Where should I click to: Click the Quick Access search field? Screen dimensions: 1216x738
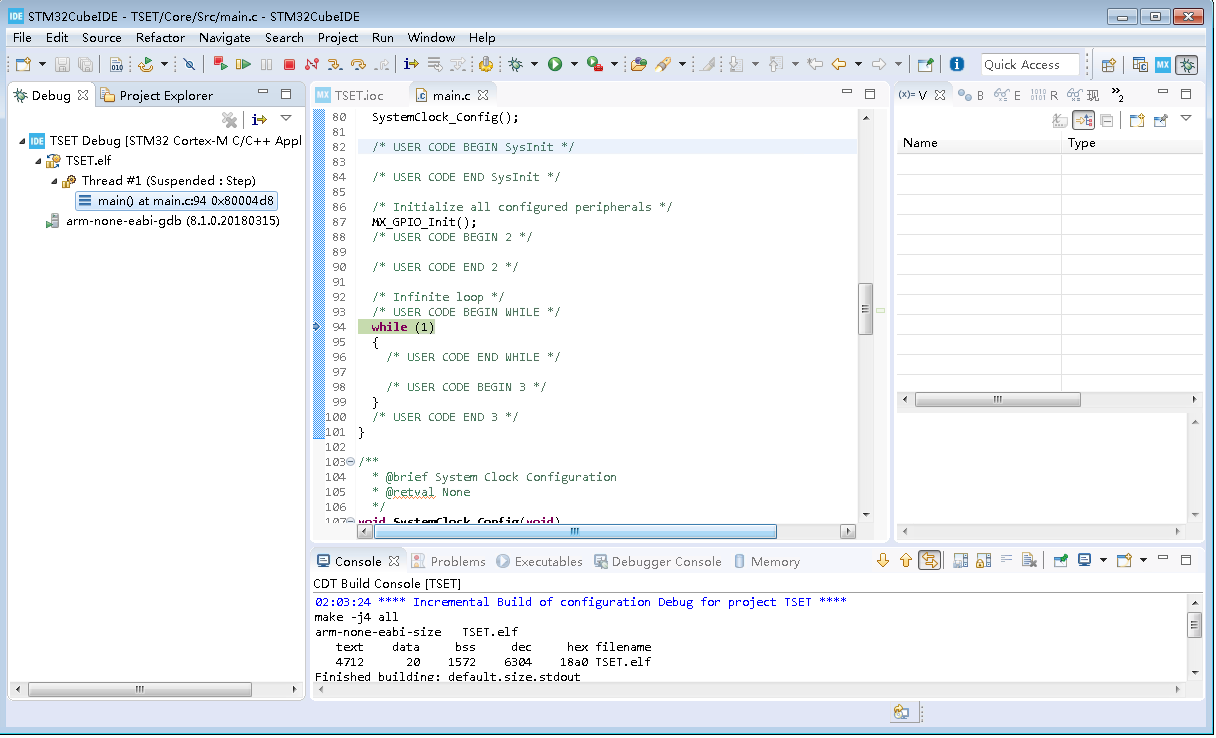click(x=1030, y=64)
